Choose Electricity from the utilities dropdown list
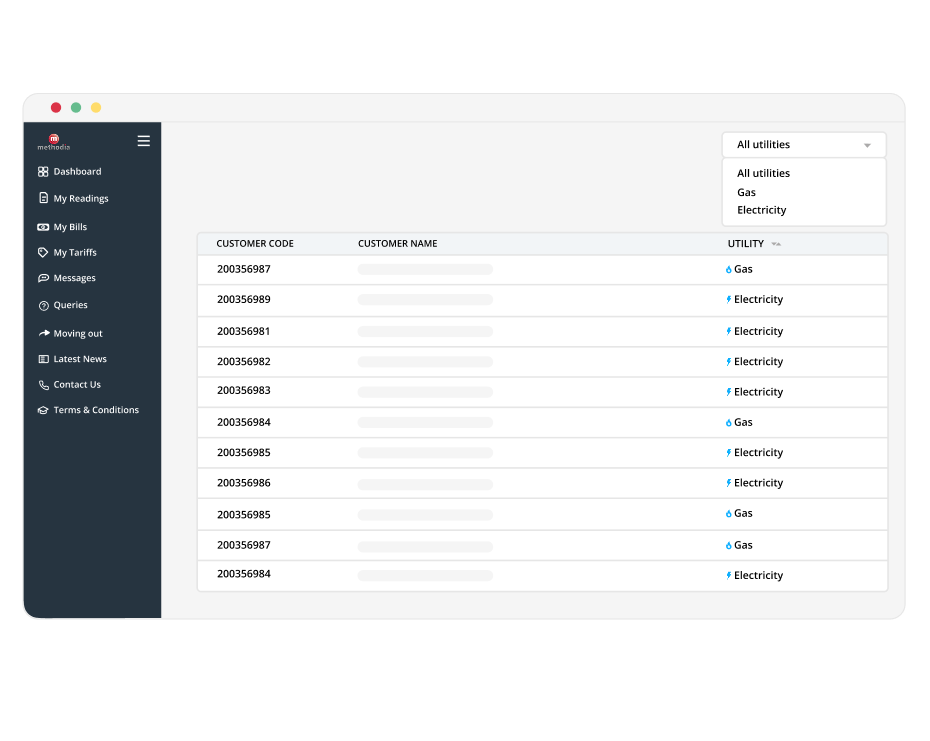 pyautogui.click(x=761, y=210)
